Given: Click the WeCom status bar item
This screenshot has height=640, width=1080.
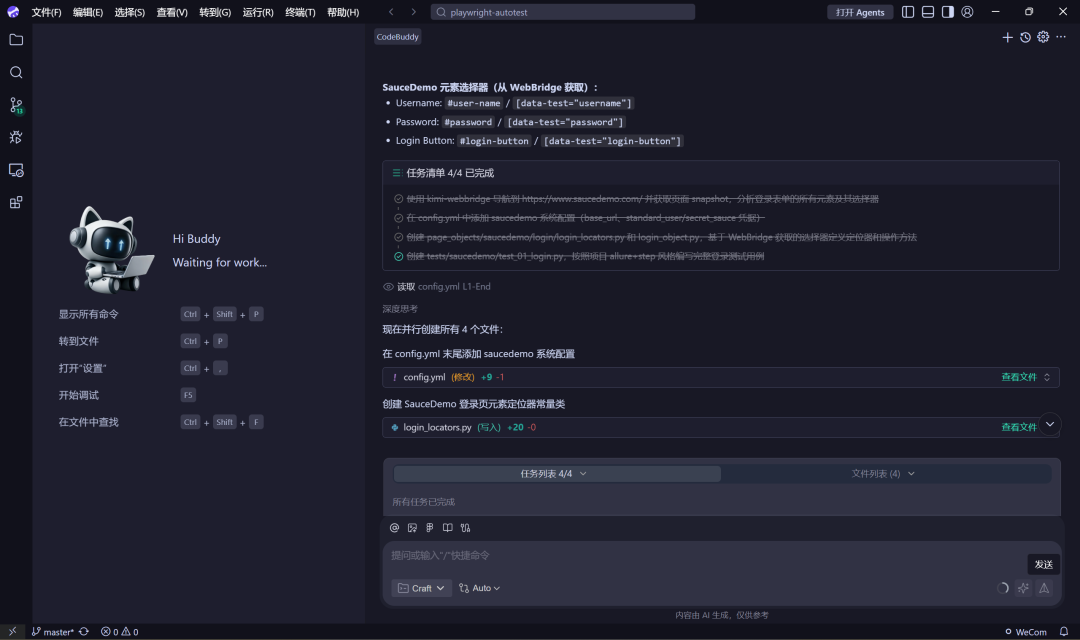Looking at the screenshot, I should click(1026, 631).
